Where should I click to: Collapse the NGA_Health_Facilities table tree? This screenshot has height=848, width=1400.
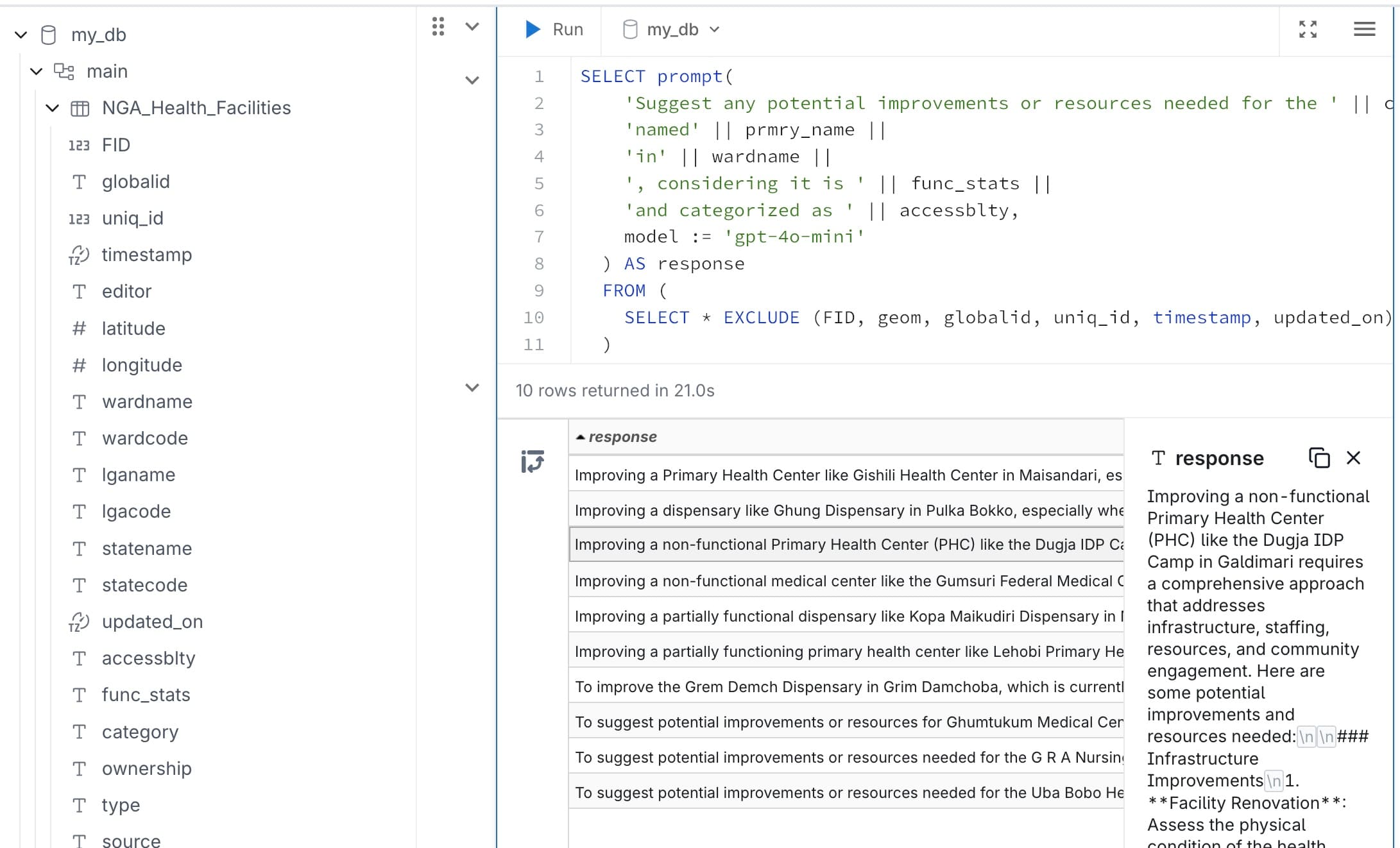click(x=55, y=107)
